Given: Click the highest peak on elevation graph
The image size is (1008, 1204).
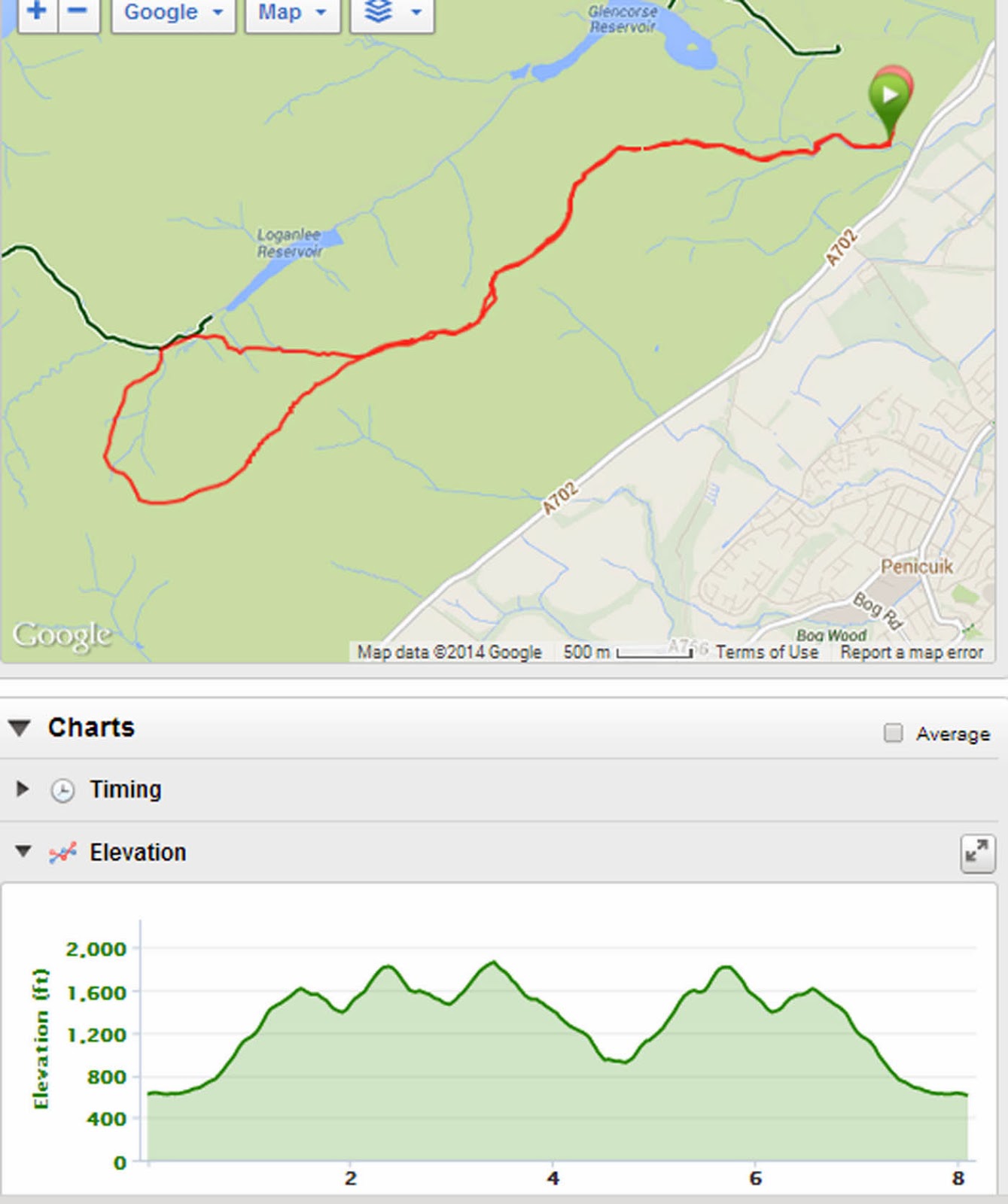Looking at the screenshot, I should (493, 962).
